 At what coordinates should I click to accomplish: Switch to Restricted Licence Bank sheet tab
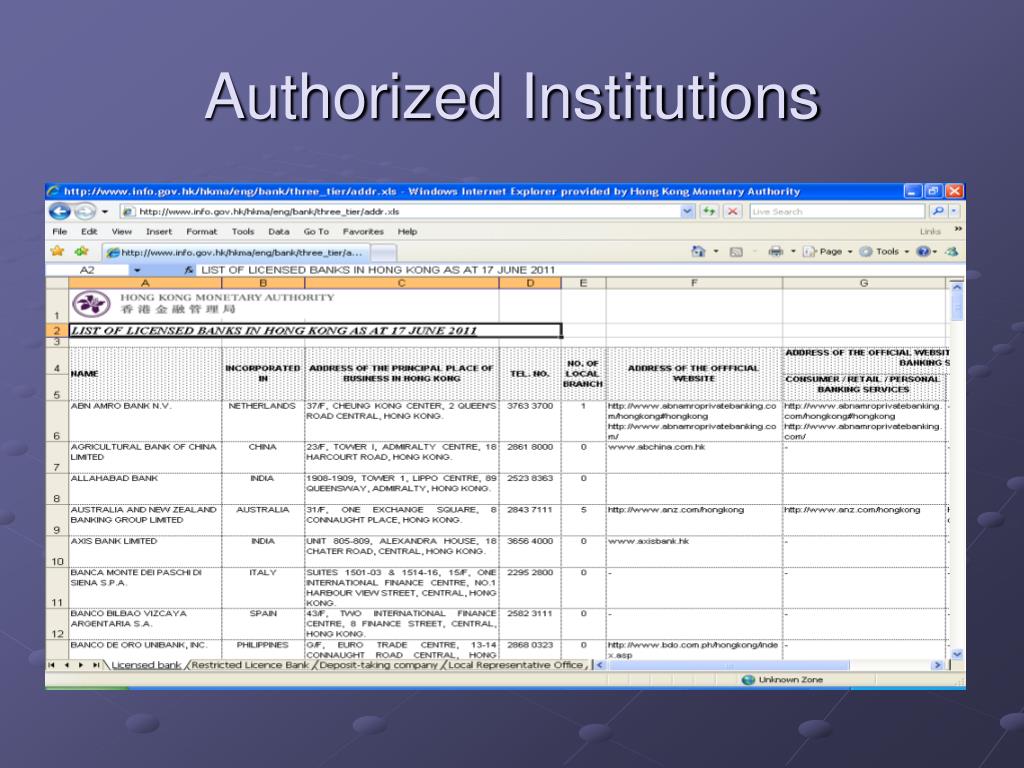click(x=250, y=665)
